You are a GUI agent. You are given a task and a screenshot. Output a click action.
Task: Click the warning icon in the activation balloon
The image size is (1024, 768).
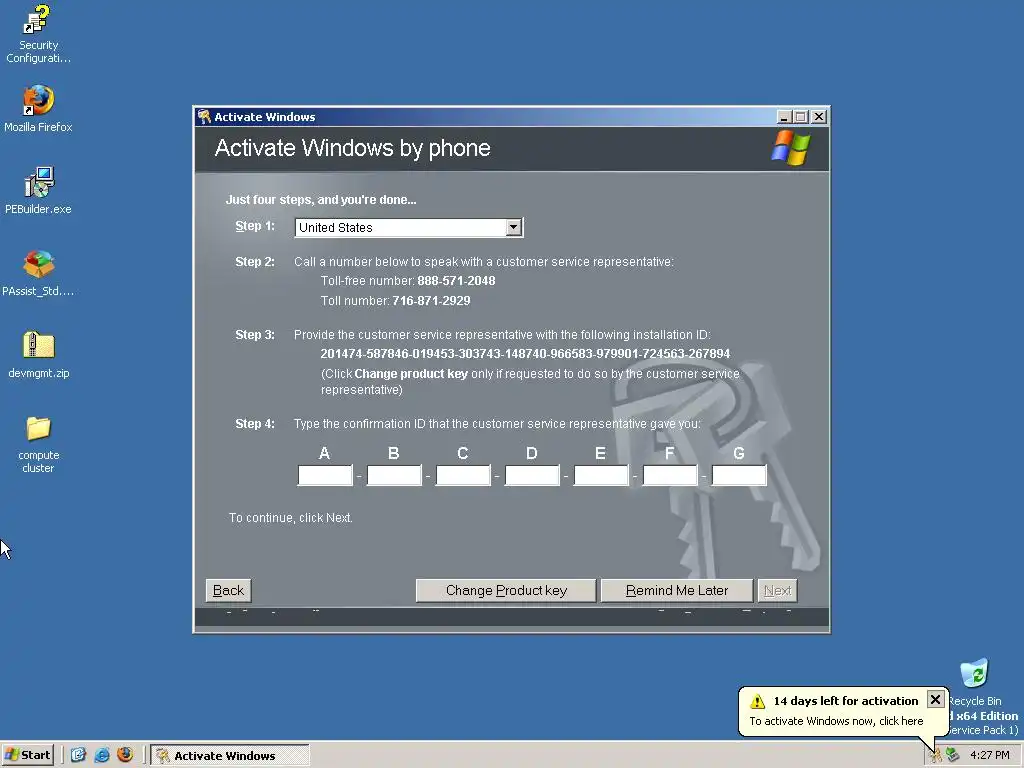click(x=758, y=701)
